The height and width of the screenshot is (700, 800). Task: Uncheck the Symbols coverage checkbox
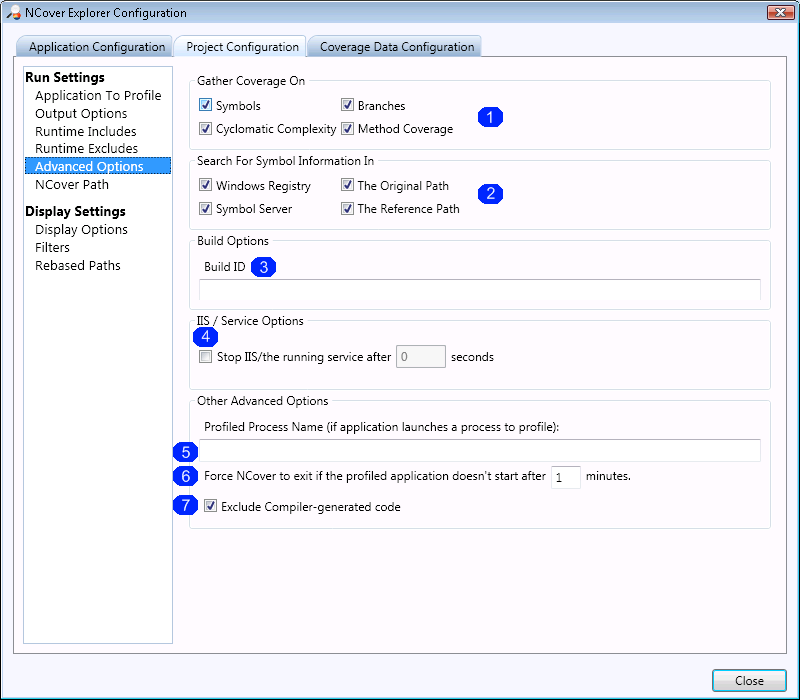(x=205, y=105)
